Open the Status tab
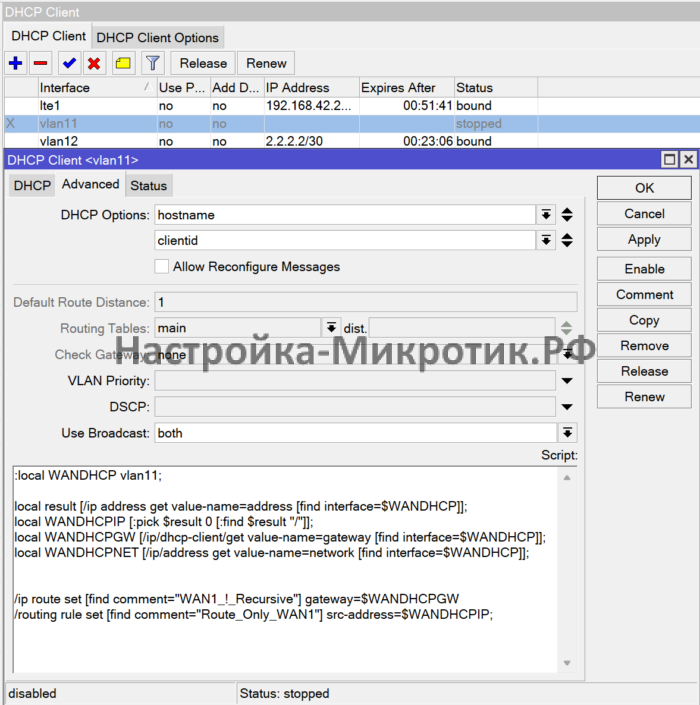This screenshot has width=700, height=705. [x=148, y=186]
